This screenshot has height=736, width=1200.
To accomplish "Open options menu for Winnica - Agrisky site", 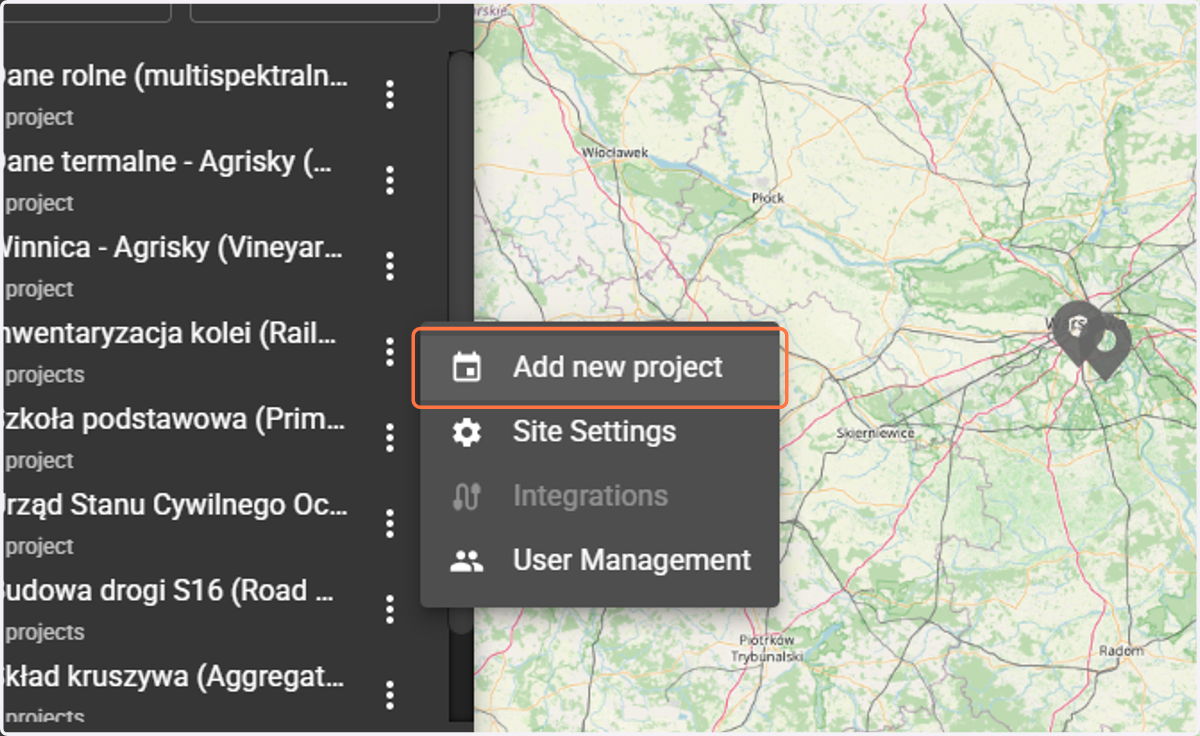I will [x=390, y=266].
